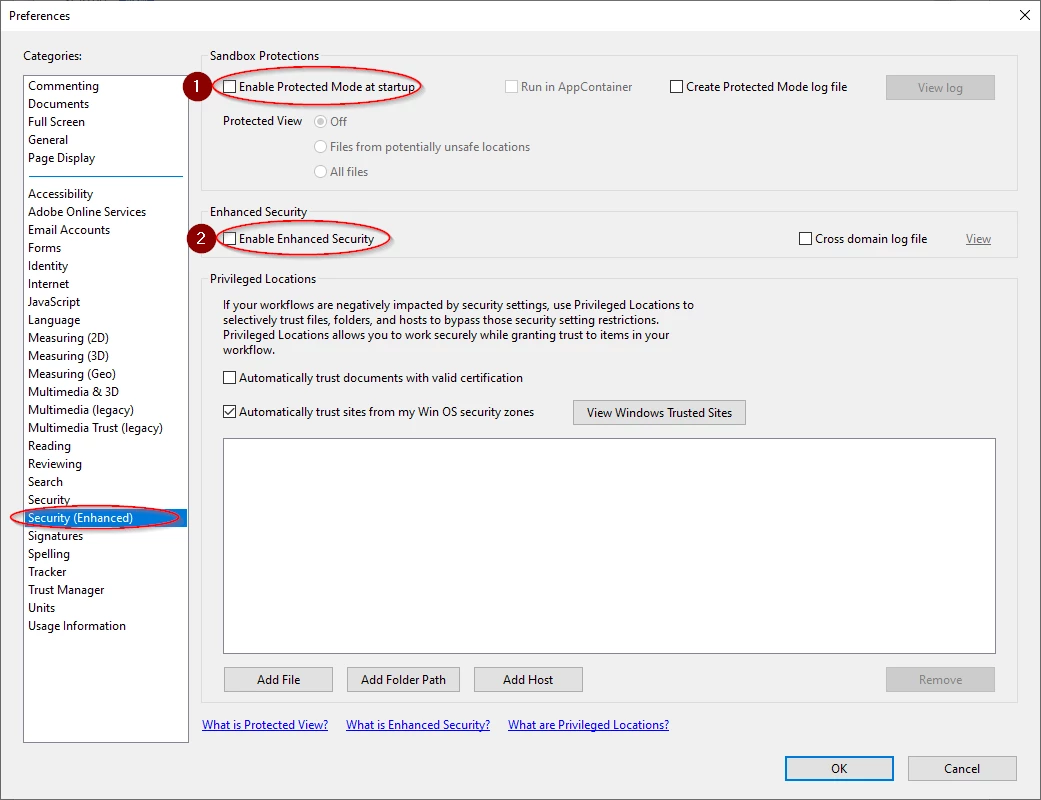Select the Documents category
This screenshot has height=800, width=1041.
coord(58,104)
